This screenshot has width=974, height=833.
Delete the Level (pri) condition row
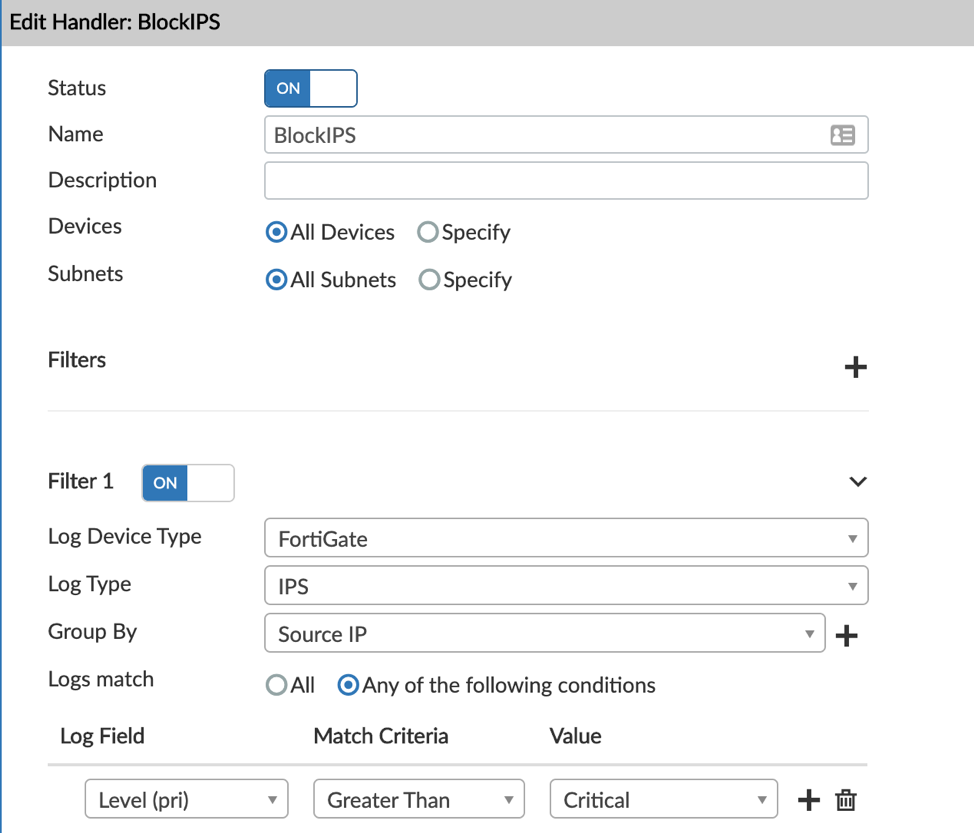pos(846,800)
